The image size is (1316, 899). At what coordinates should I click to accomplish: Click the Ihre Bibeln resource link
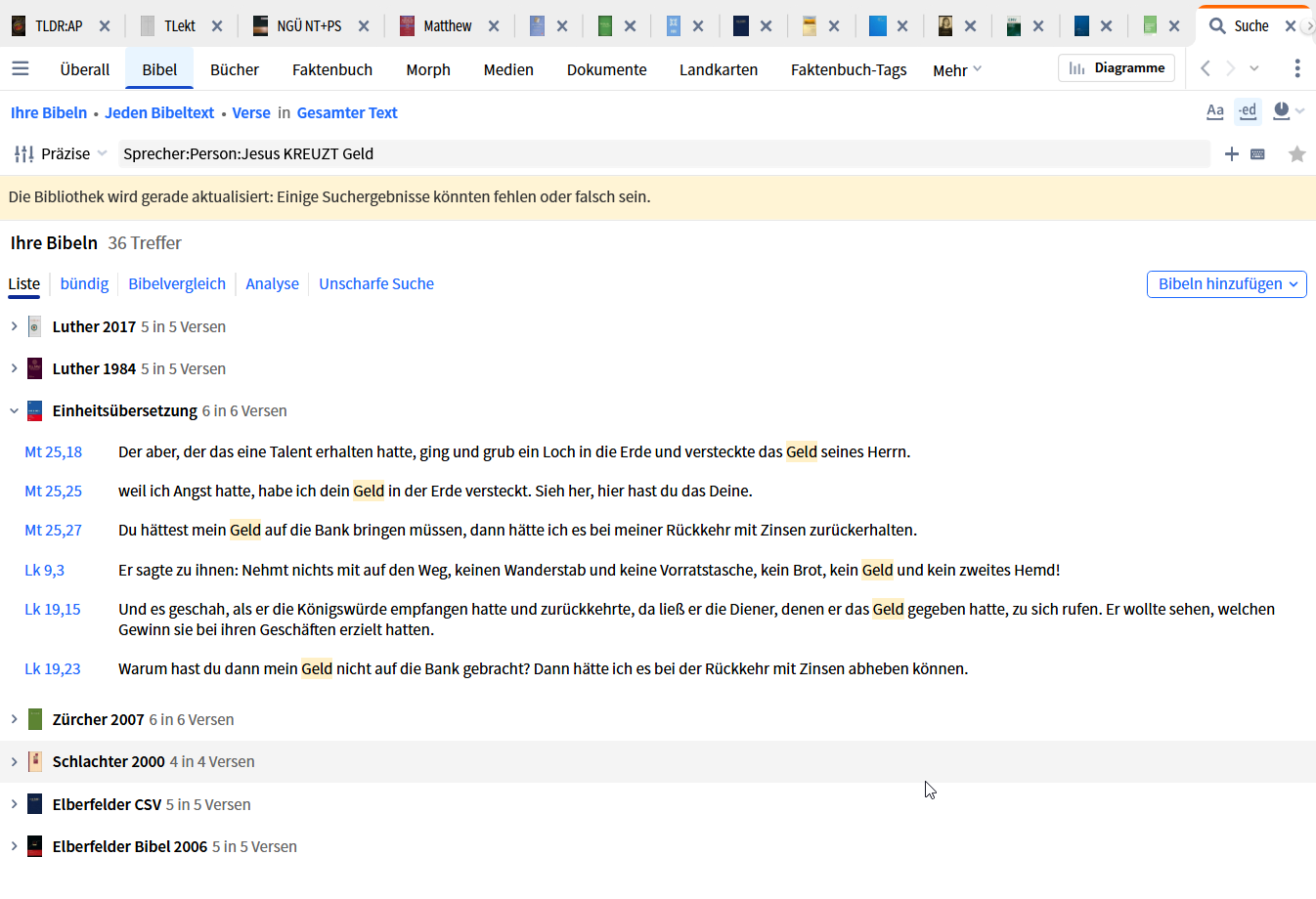[49, 112]
